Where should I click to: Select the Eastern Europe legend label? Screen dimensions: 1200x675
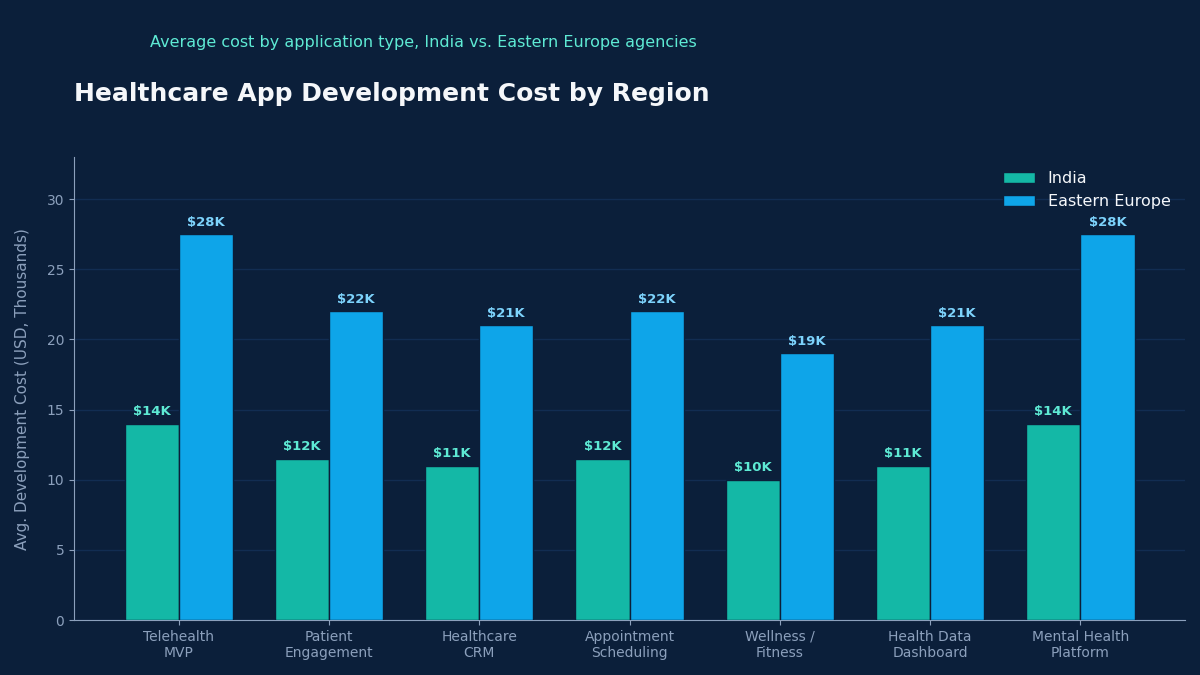pyautogui.click(x=1109, y=201)
